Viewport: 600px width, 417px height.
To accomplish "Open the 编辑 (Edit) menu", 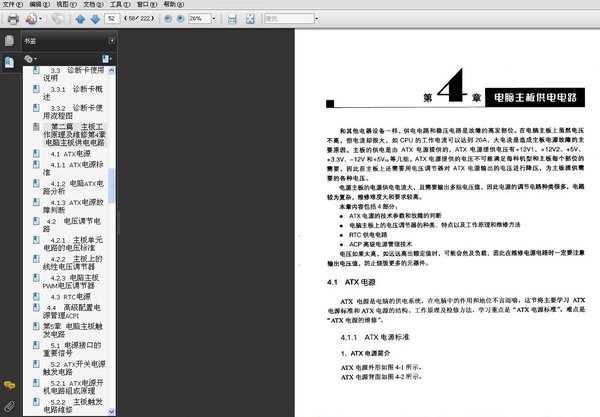I will 39,4.
